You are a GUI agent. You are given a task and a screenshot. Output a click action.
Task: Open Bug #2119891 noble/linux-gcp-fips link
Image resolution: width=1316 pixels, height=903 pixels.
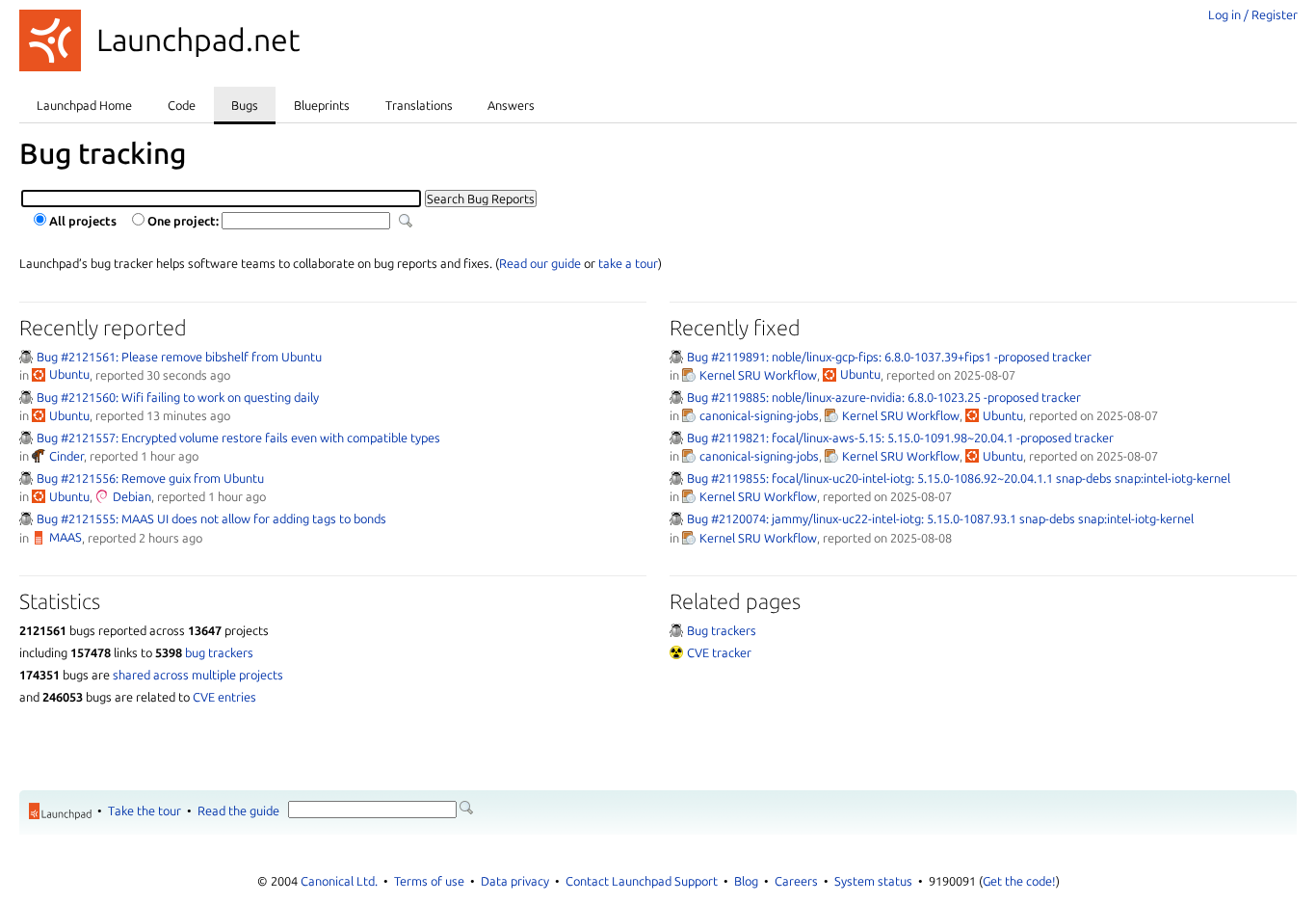tap(889, 357)
